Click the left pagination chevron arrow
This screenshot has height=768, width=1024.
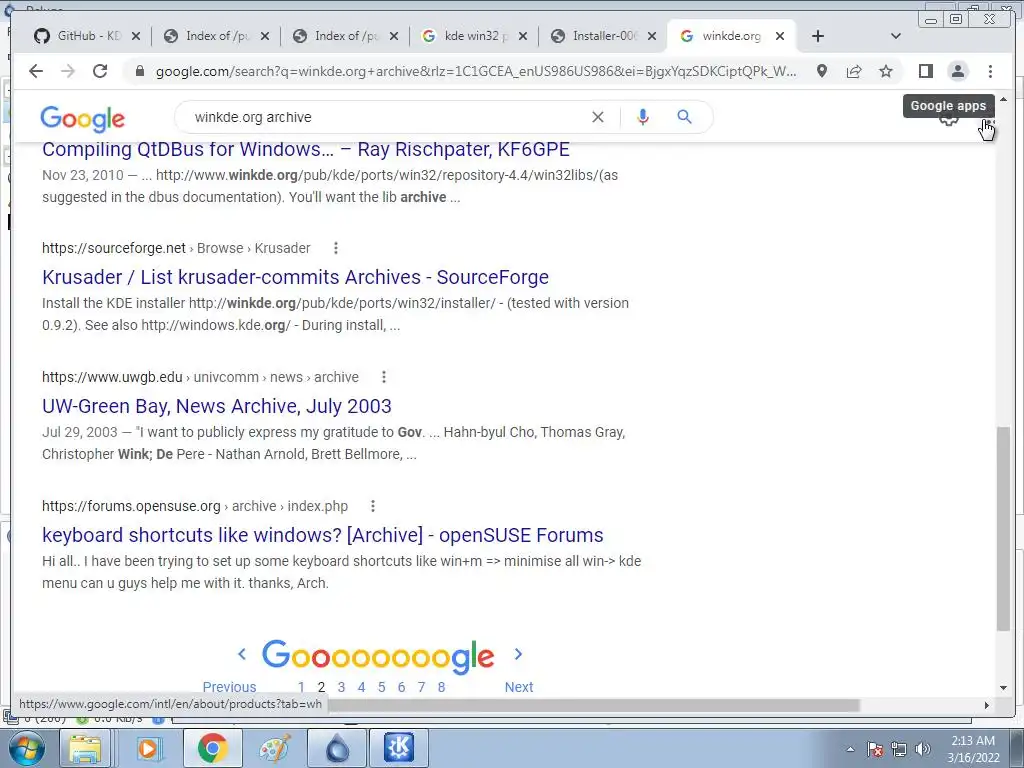tap(242, 654)
